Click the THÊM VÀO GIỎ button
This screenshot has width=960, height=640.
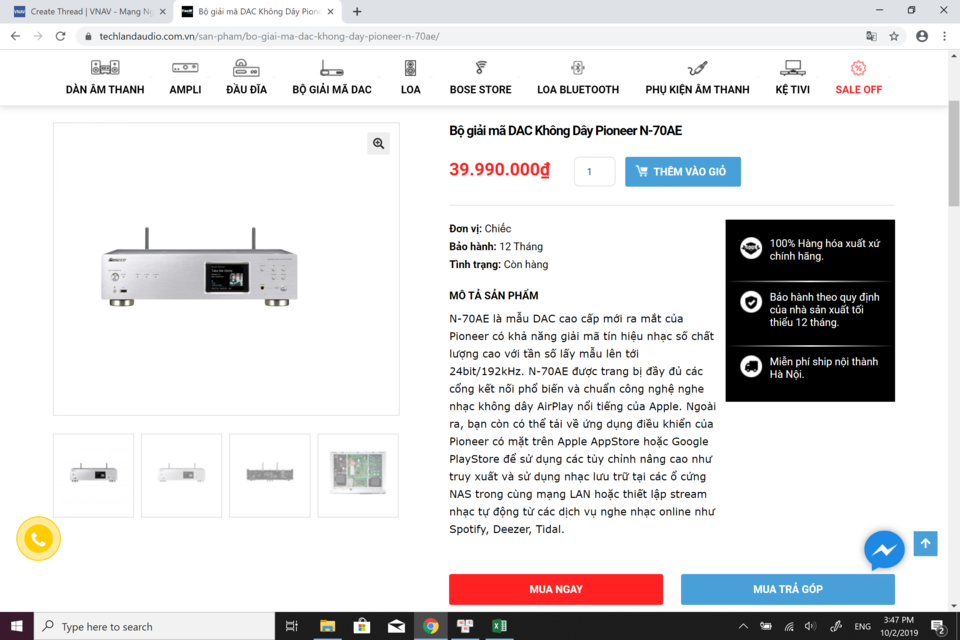(x=683, y=171)
